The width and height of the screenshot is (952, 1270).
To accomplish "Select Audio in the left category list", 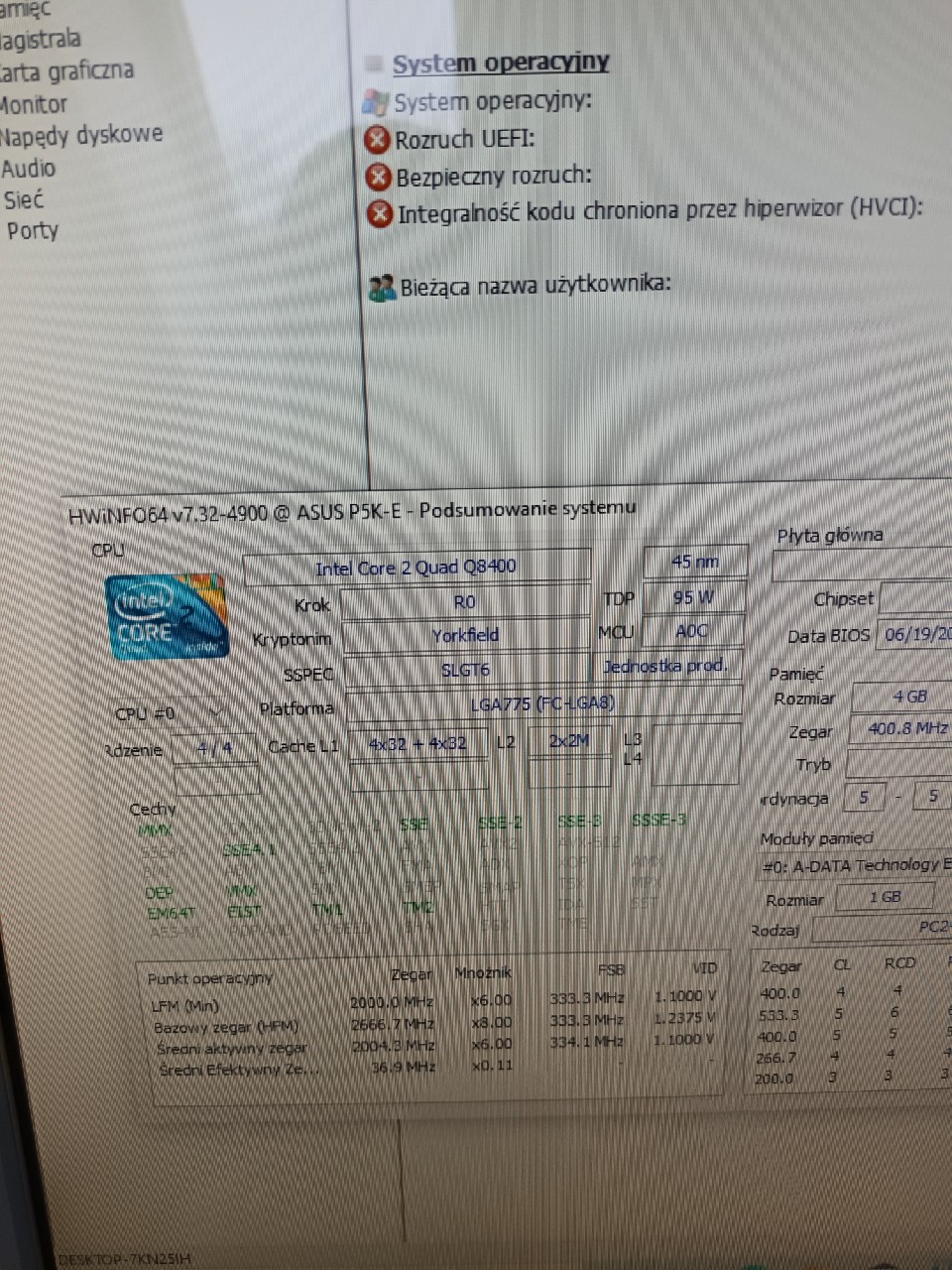I will click(28, 168).
